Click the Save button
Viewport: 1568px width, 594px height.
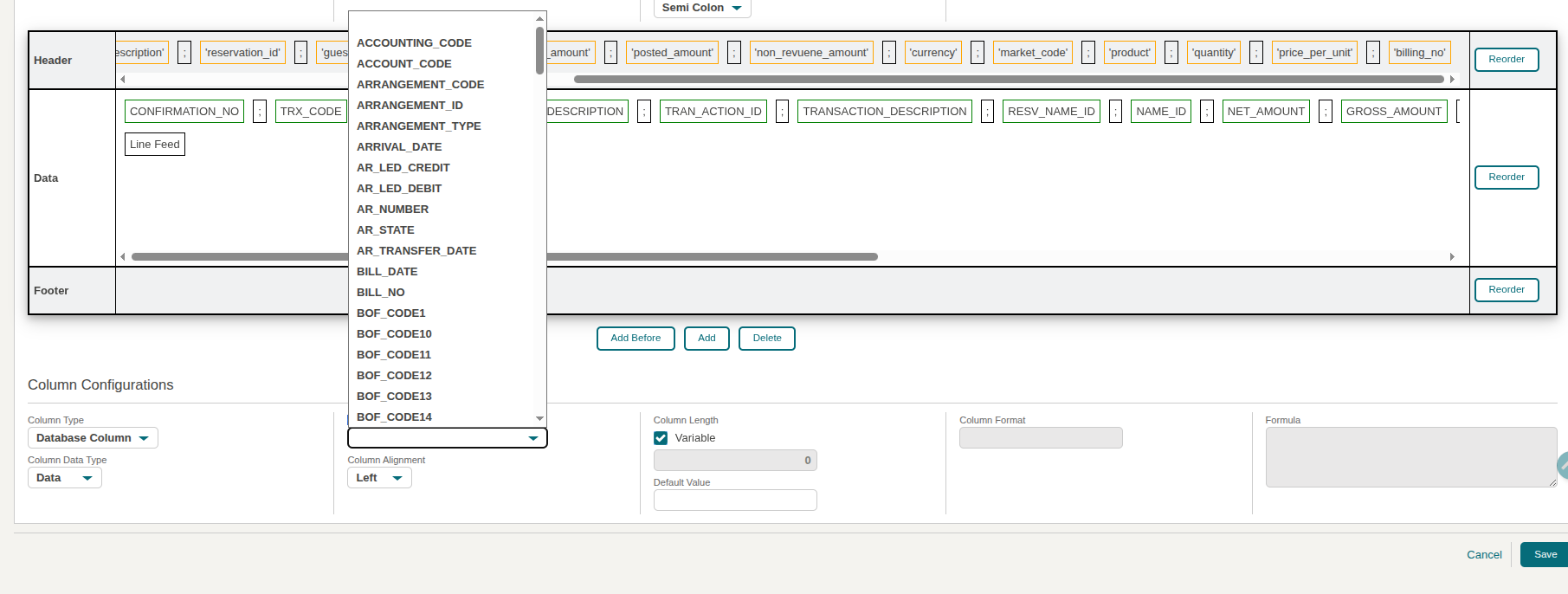(1545, 555)
